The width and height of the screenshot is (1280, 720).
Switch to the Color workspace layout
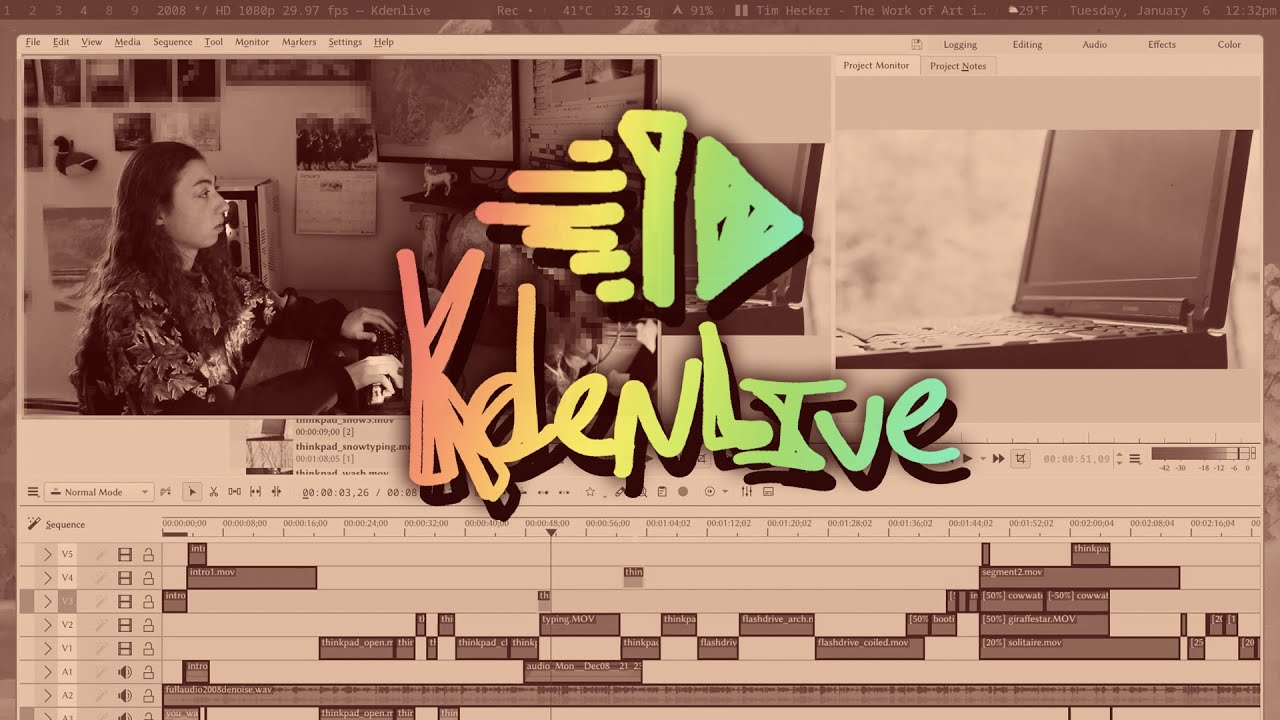(x=1229, y=45)
